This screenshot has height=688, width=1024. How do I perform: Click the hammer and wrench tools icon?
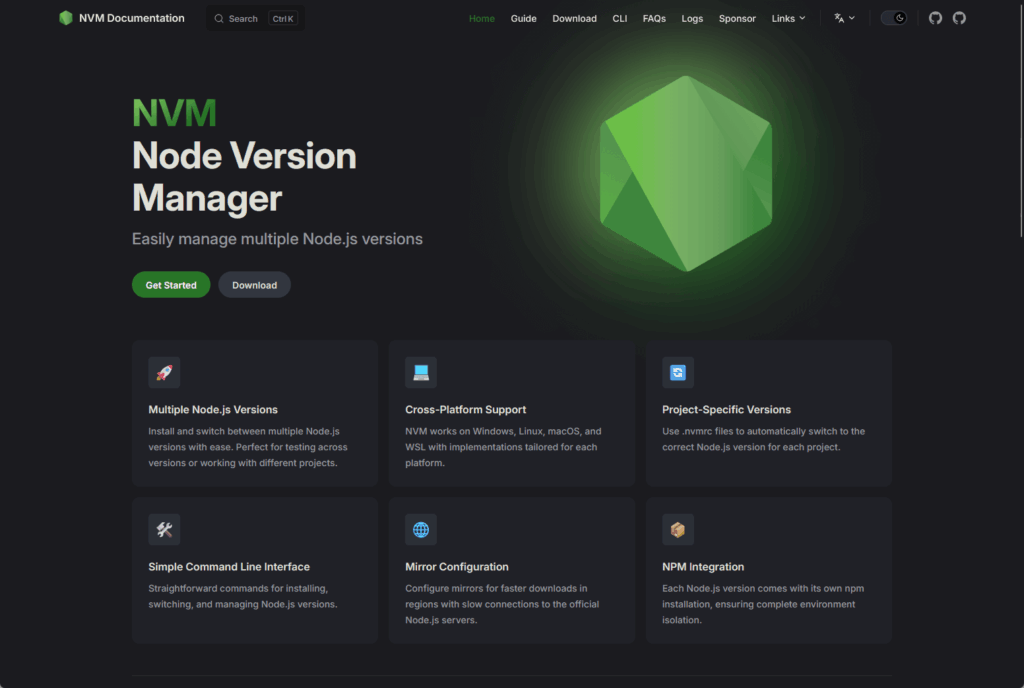164,529
